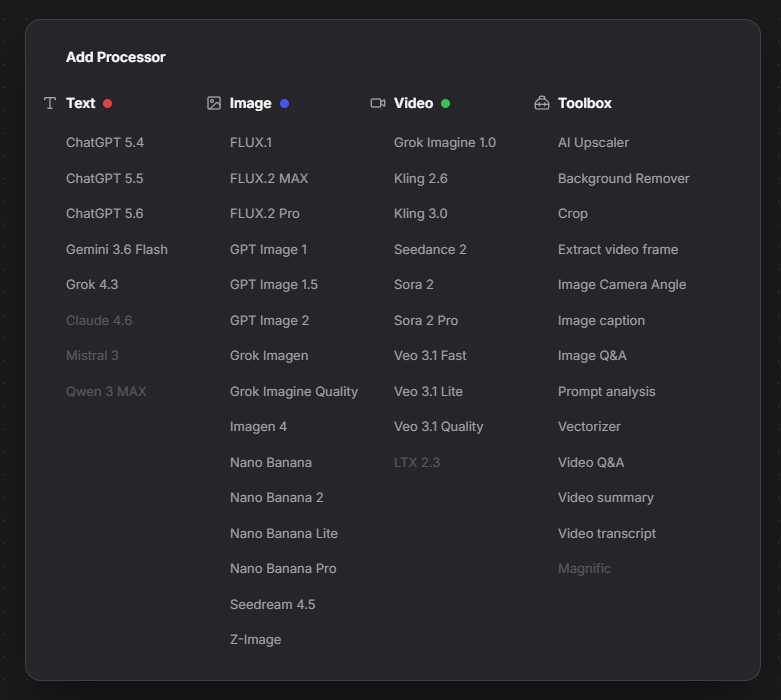Click the dimmed LTX 2.3 entry
The height and width of the screenshot is (700, 781).
417,462
